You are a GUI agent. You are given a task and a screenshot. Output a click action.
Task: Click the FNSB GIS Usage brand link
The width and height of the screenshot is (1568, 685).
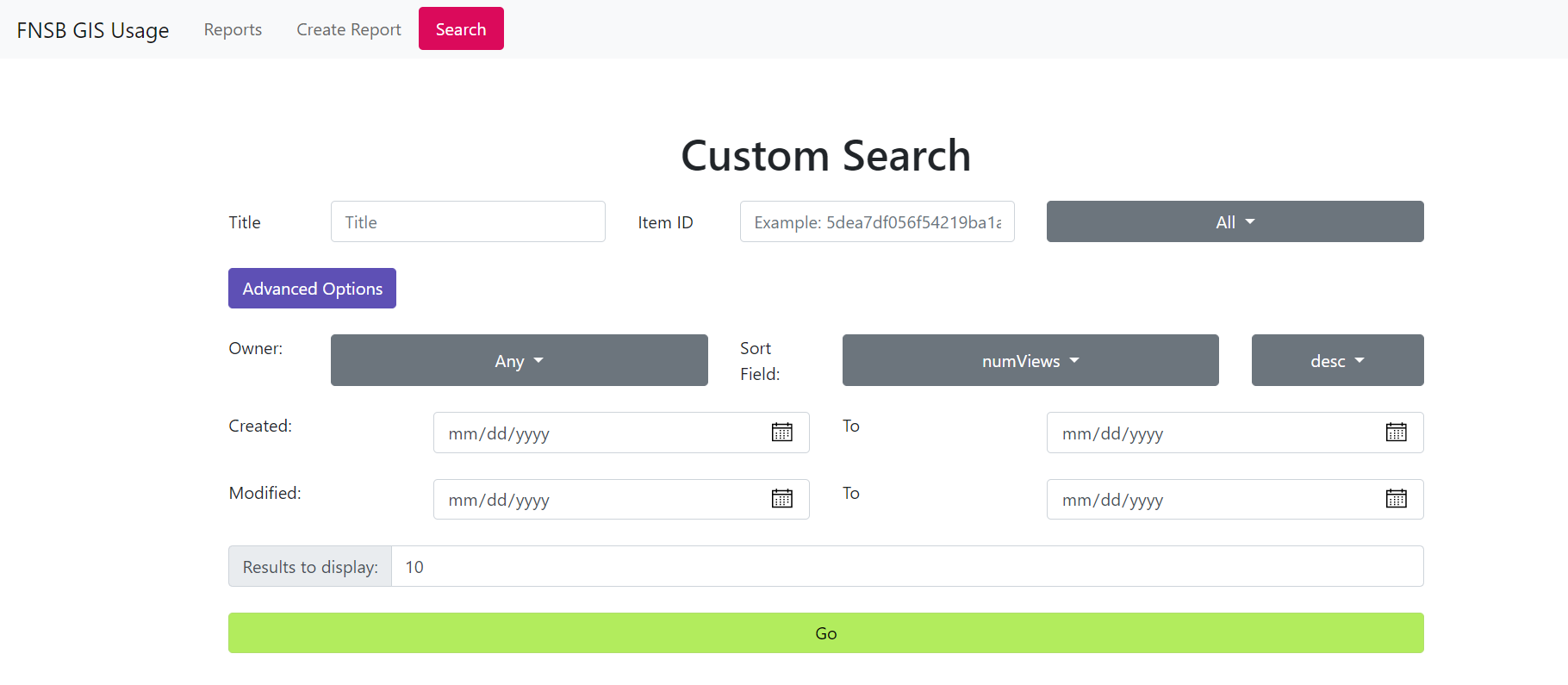[93, 30]
